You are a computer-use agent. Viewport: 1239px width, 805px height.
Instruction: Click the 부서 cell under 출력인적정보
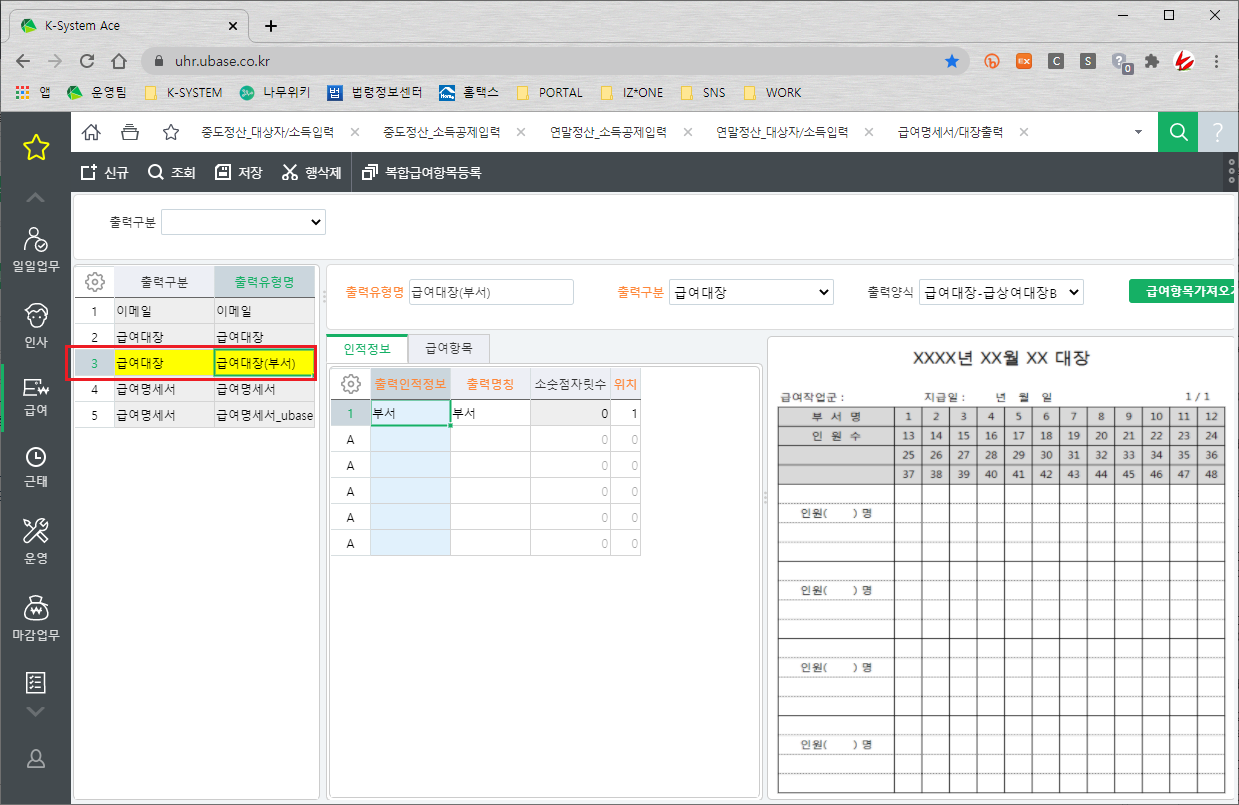[410, 413]
